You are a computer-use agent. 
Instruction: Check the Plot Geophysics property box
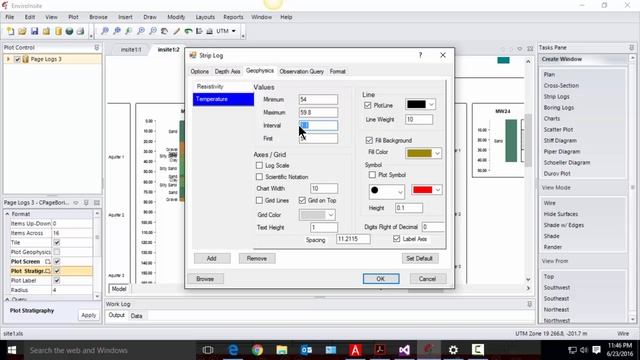[x=57, y=252]
